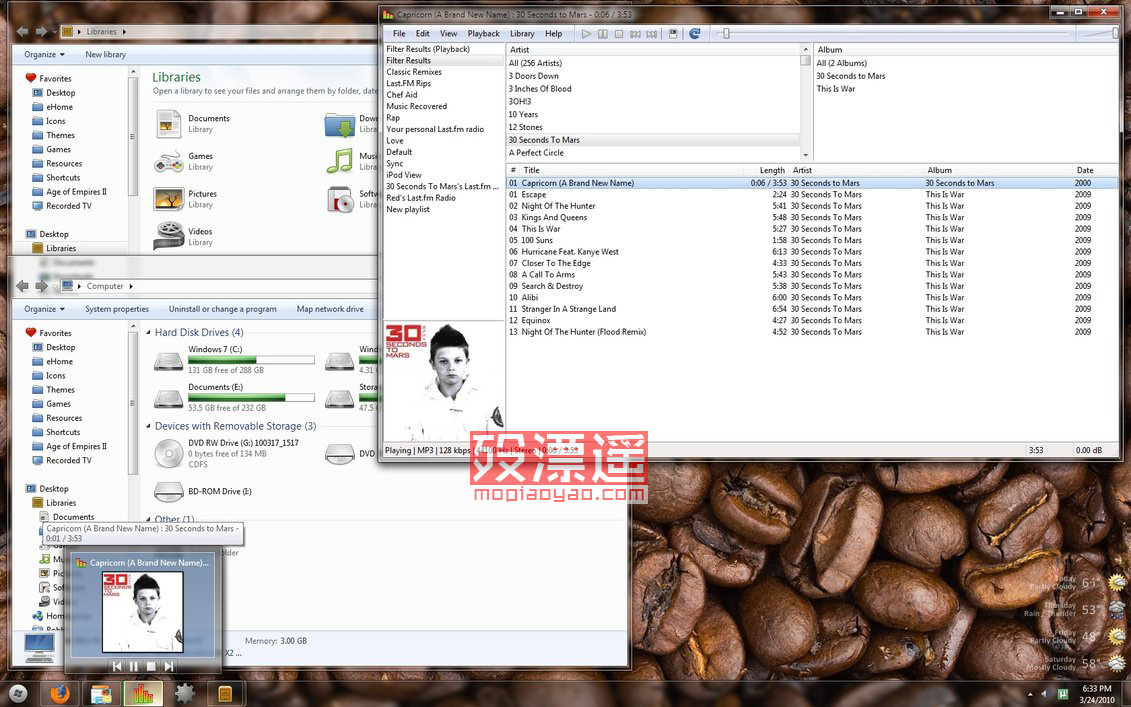The width and height of the screenshot is (1131, 707).
Task: Click Map network drive
Action: pyautogui.click(x=330, y=309)
